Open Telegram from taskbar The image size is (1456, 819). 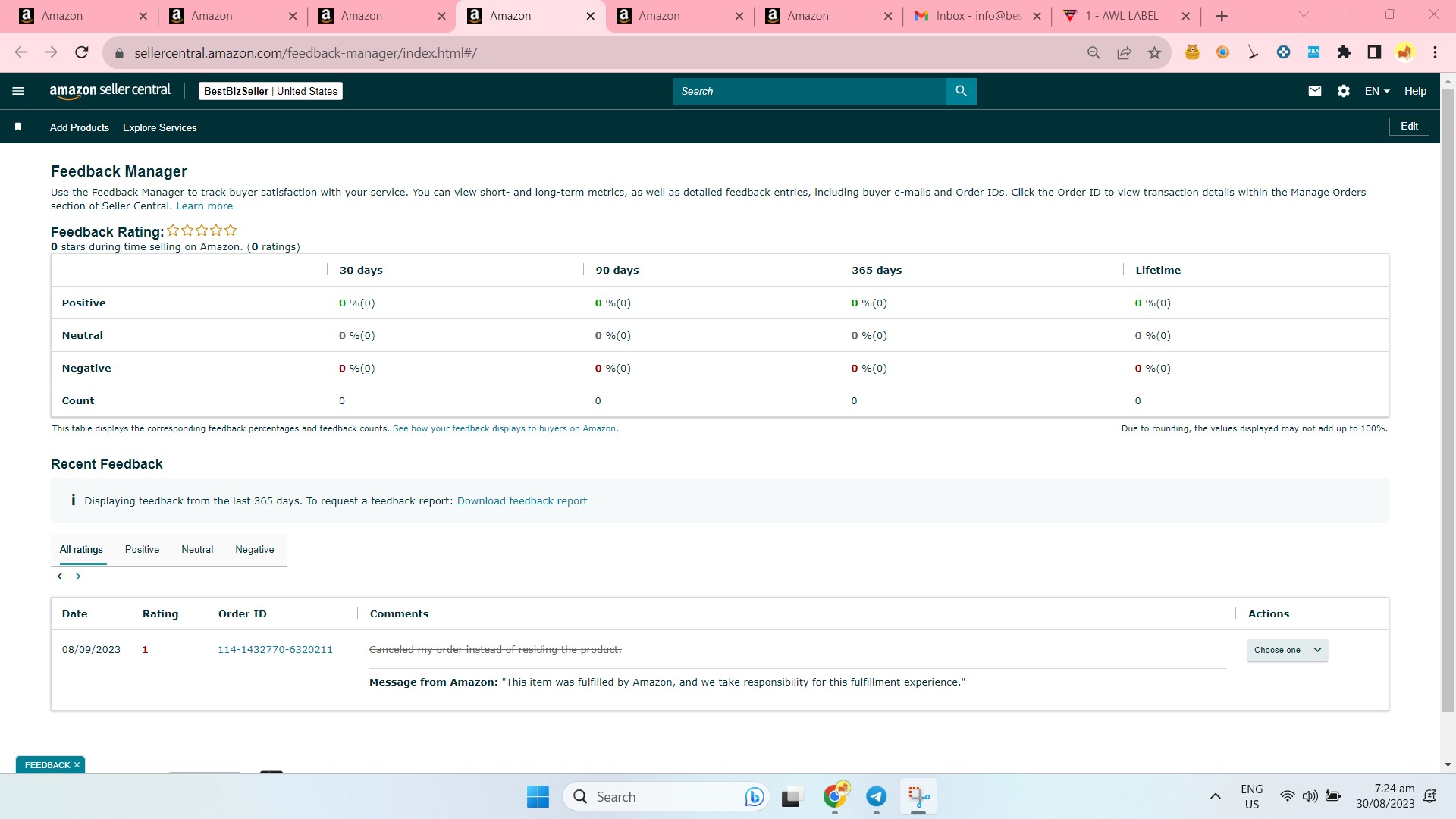click(877, 796)
